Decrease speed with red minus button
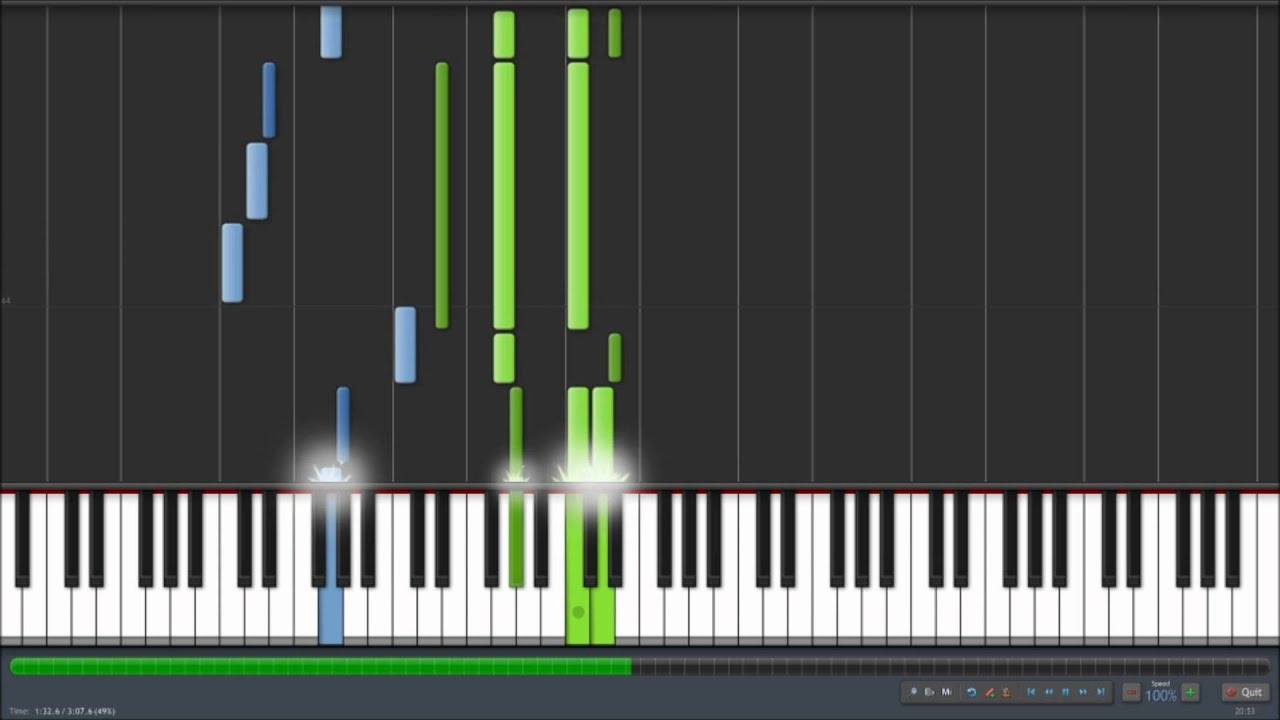1280x720 pixels. 1131,692
